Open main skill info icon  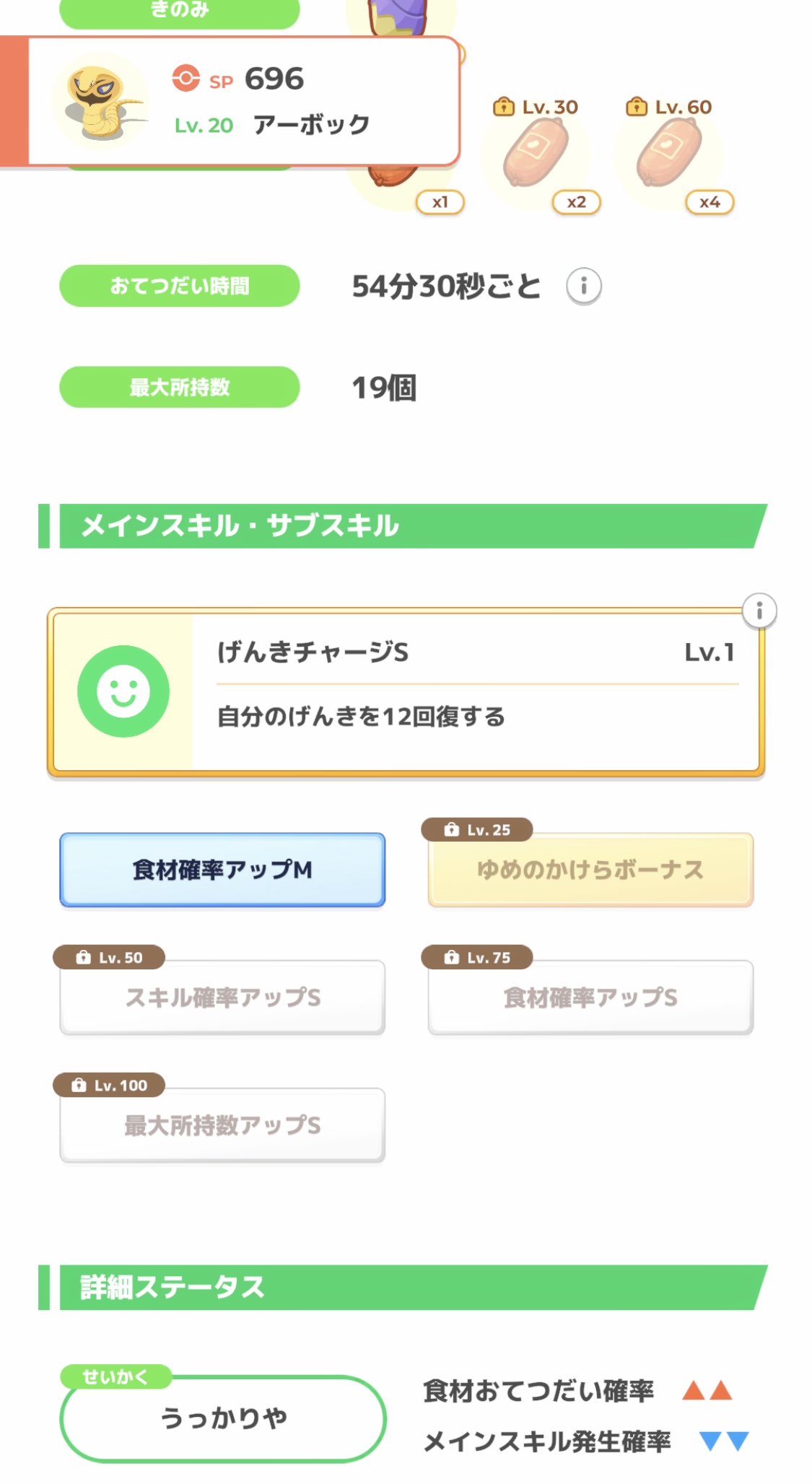pyautogui.click(x=759, y=612)
